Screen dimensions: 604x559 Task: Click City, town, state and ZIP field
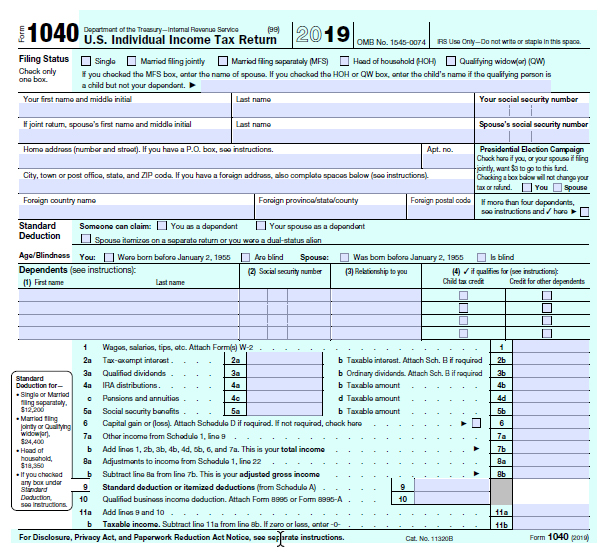click(246, 186)
